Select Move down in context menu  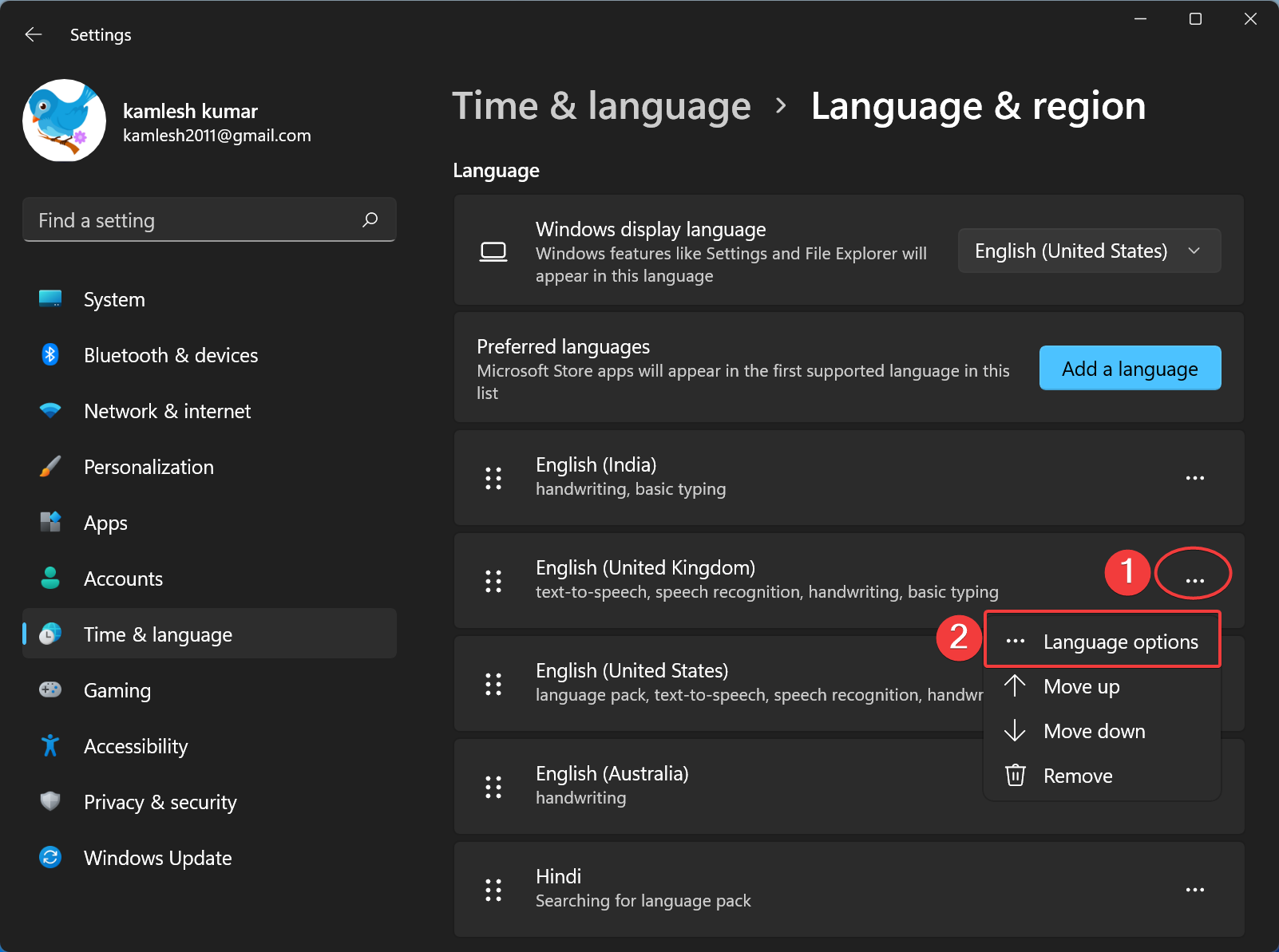point(1102,731)
